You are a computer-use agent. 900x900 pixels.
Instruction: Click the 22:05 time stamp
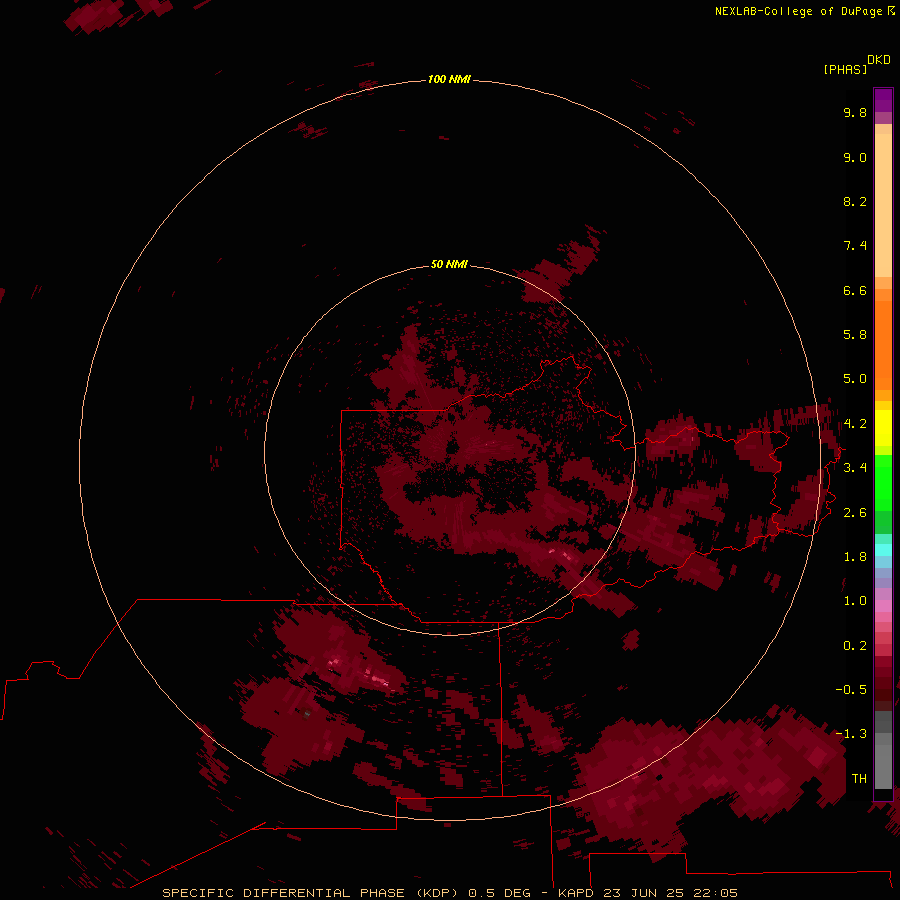[715, 893]
